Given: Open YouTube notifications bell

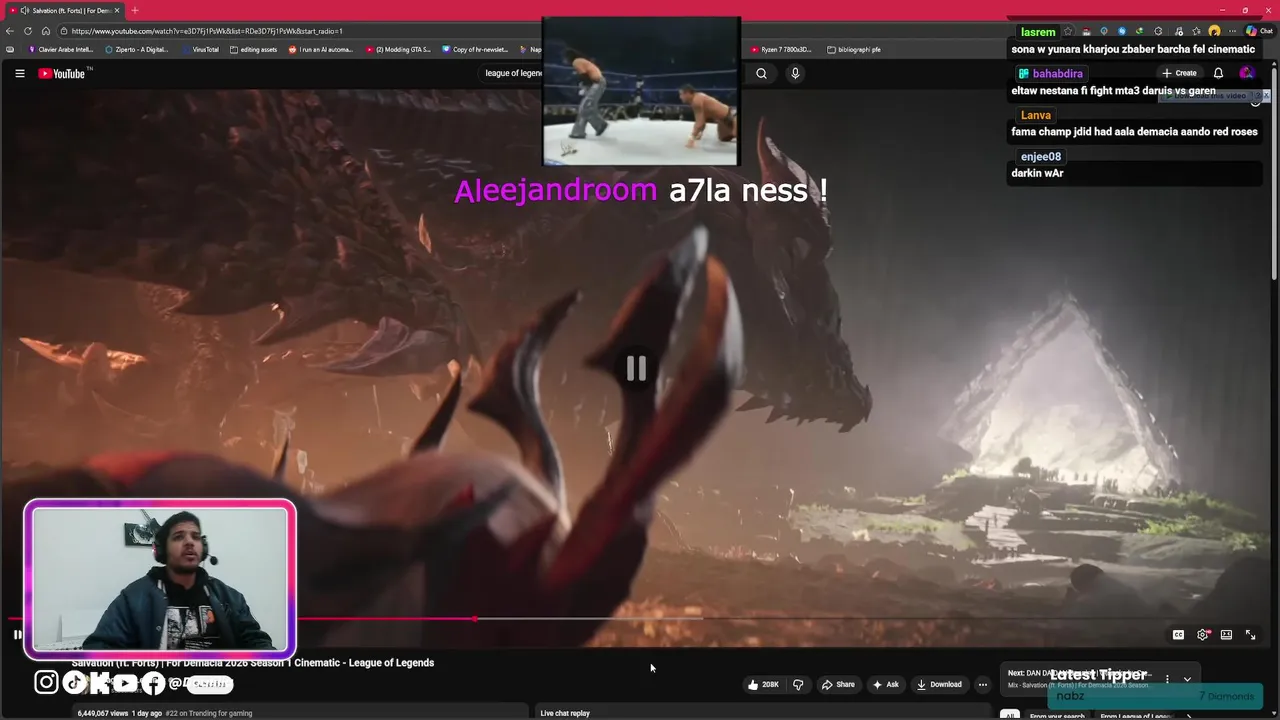Looking at the screenshot, I should tap(1218, 73).
